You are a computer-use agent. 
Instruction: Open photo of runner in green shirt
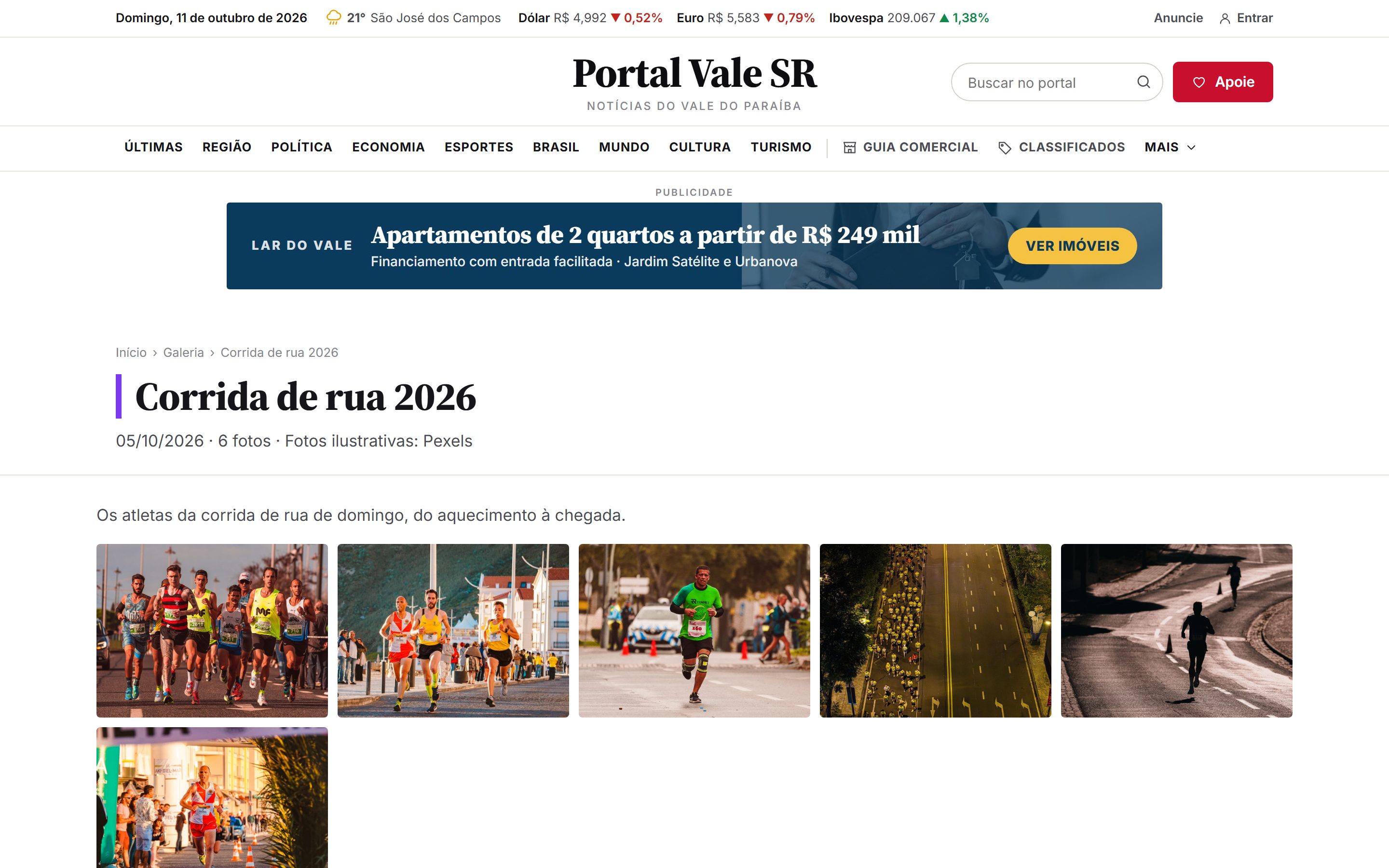[x=694, y=630]
